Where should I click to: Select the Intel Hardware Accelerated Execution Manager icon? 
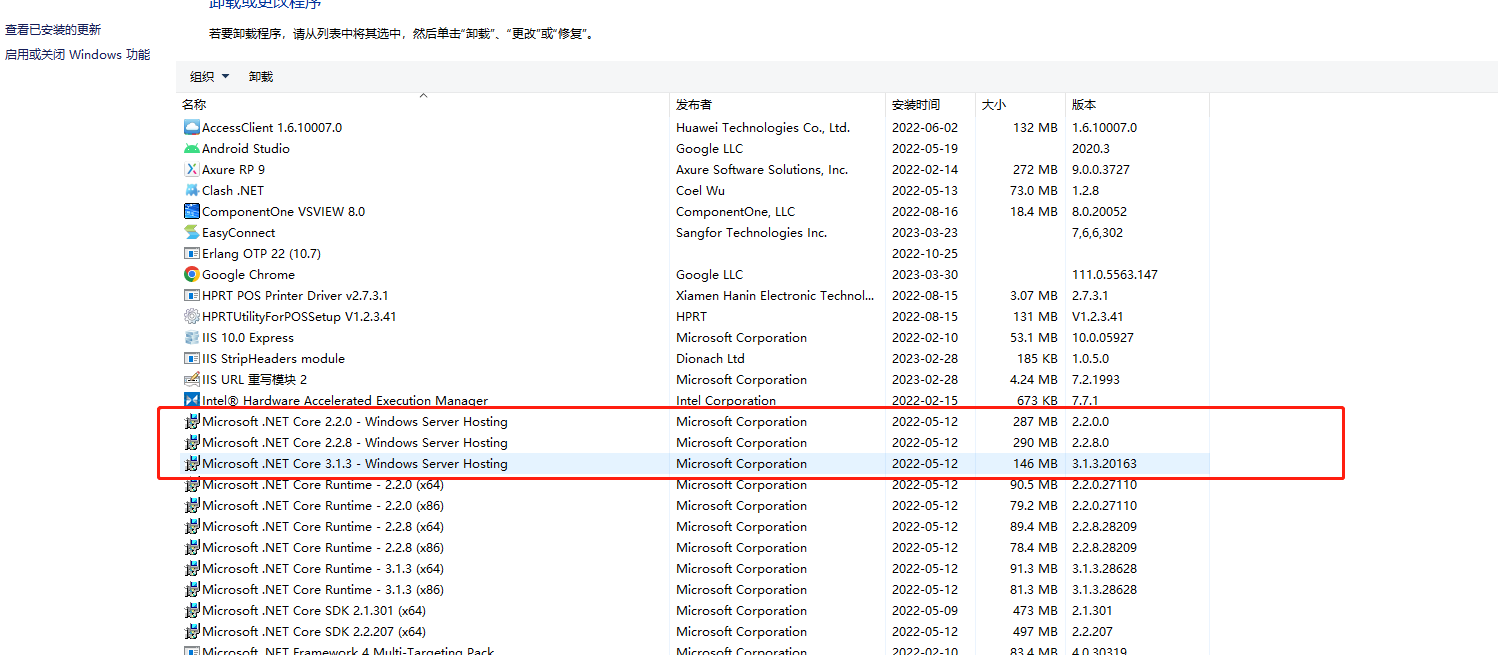coord(192,400)
